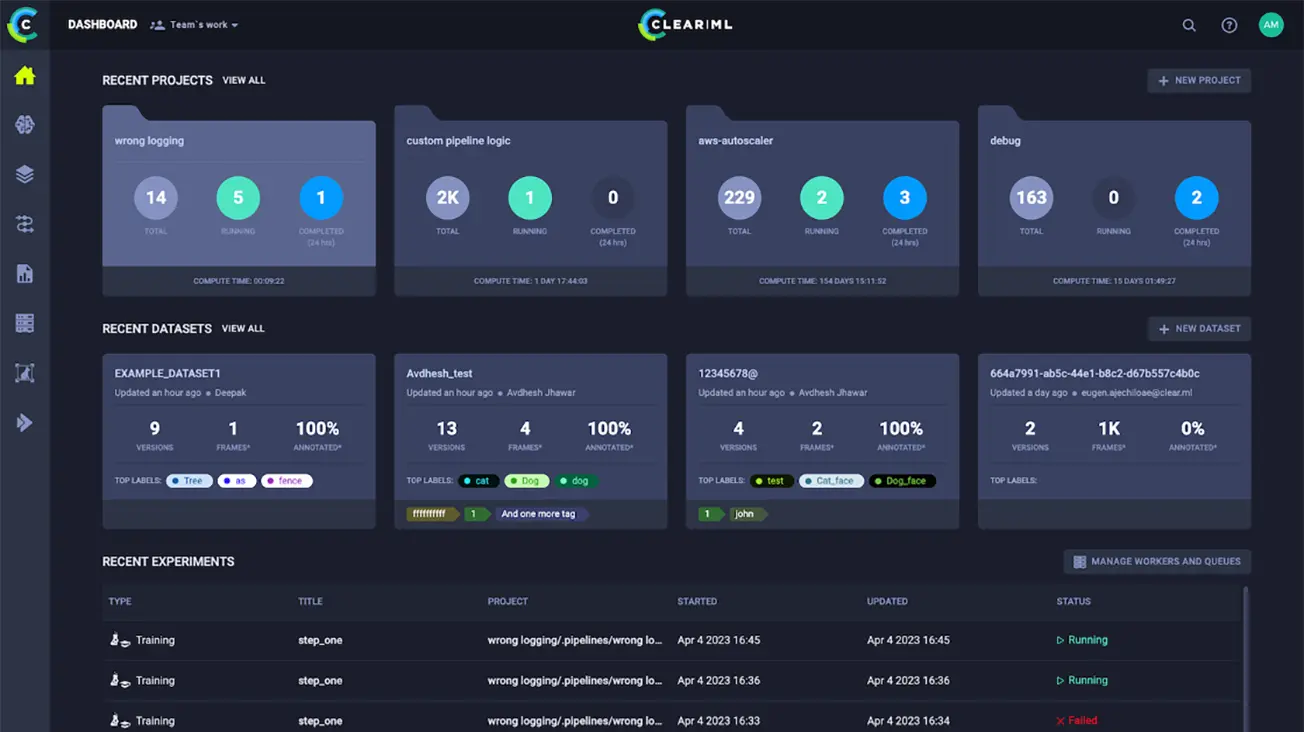
Task: Open the Applications icon in the sidebar
Action: click(23, 372)
